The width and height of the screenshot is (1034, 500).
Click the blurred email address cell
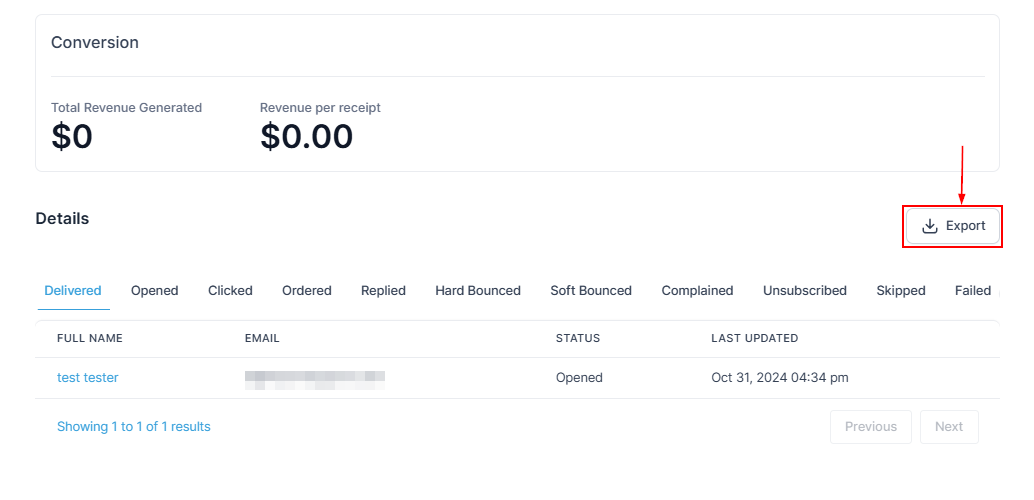(315, 378)
